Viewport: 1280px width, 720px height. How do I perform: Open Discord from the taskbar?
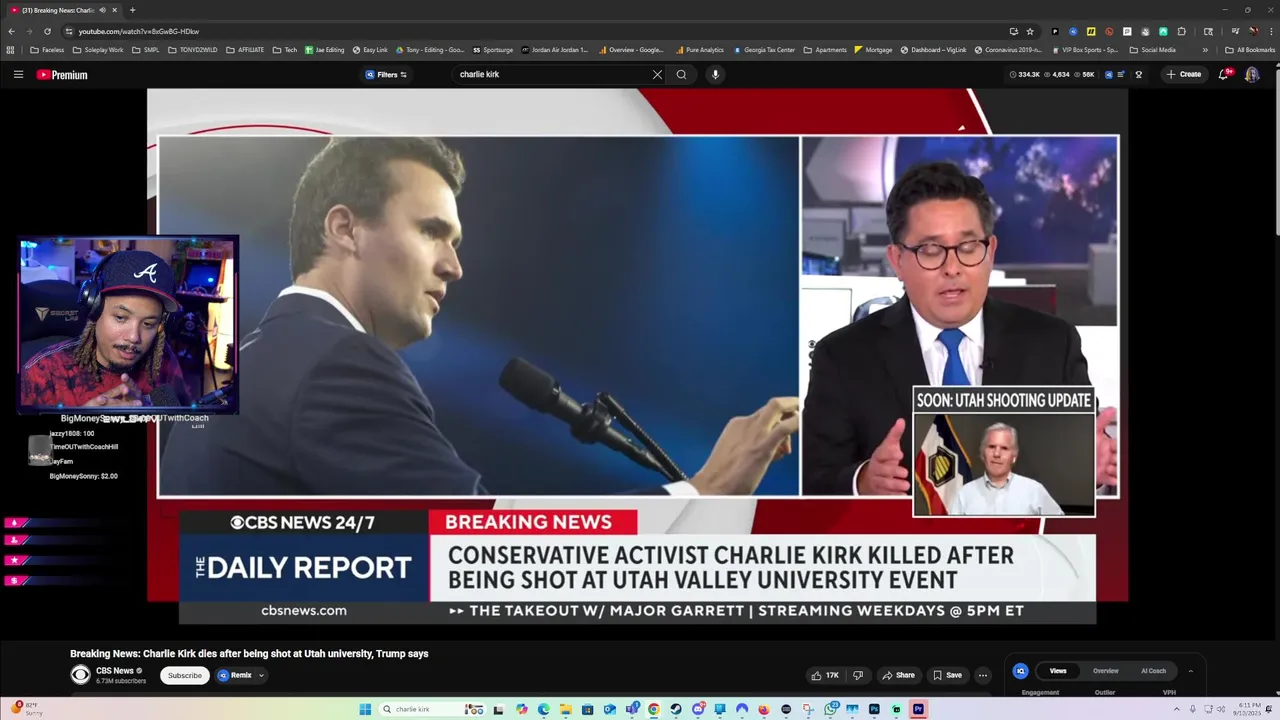pos(698,709)
